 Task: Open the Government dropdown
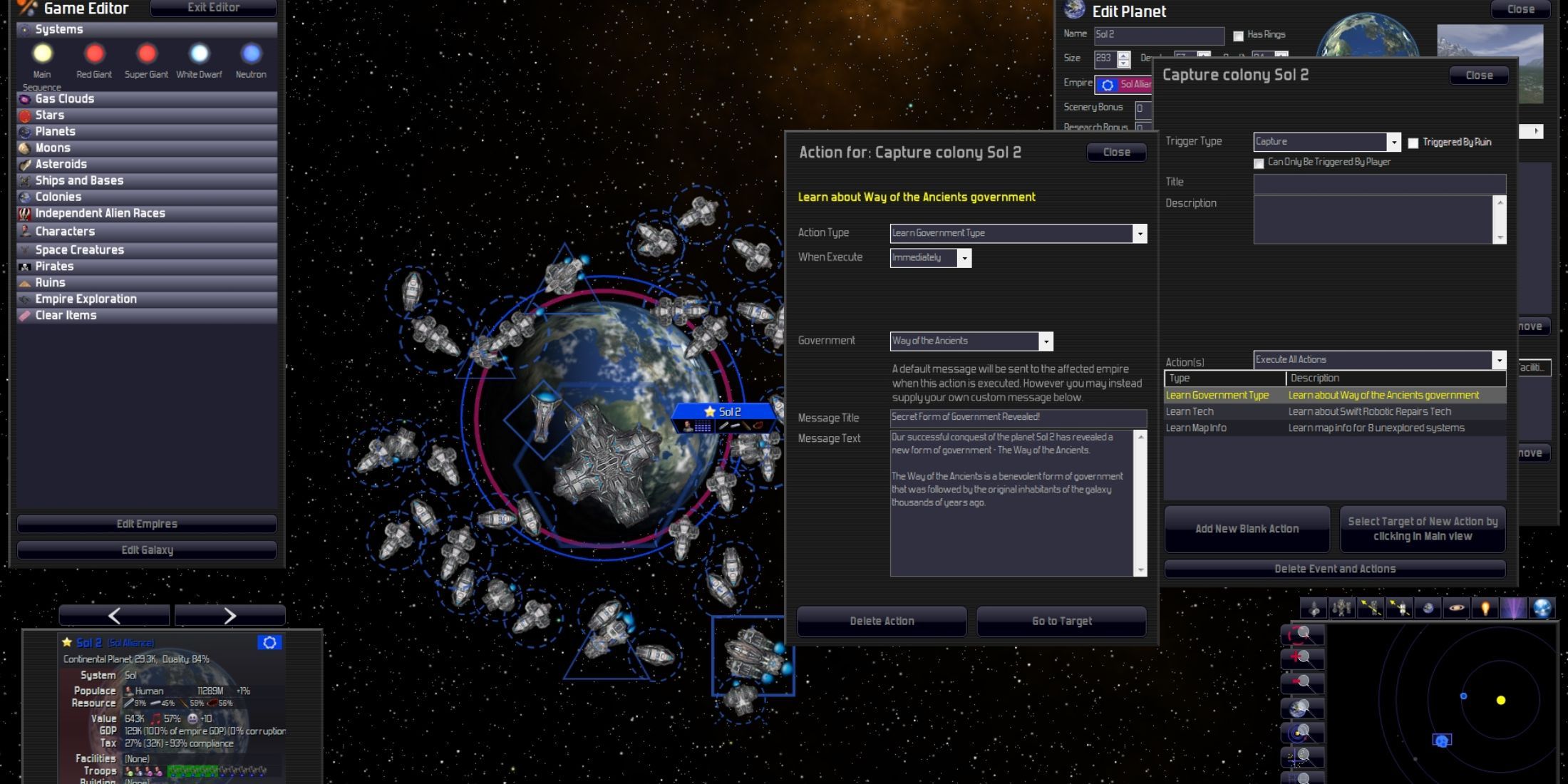click(x=971, y=341)
